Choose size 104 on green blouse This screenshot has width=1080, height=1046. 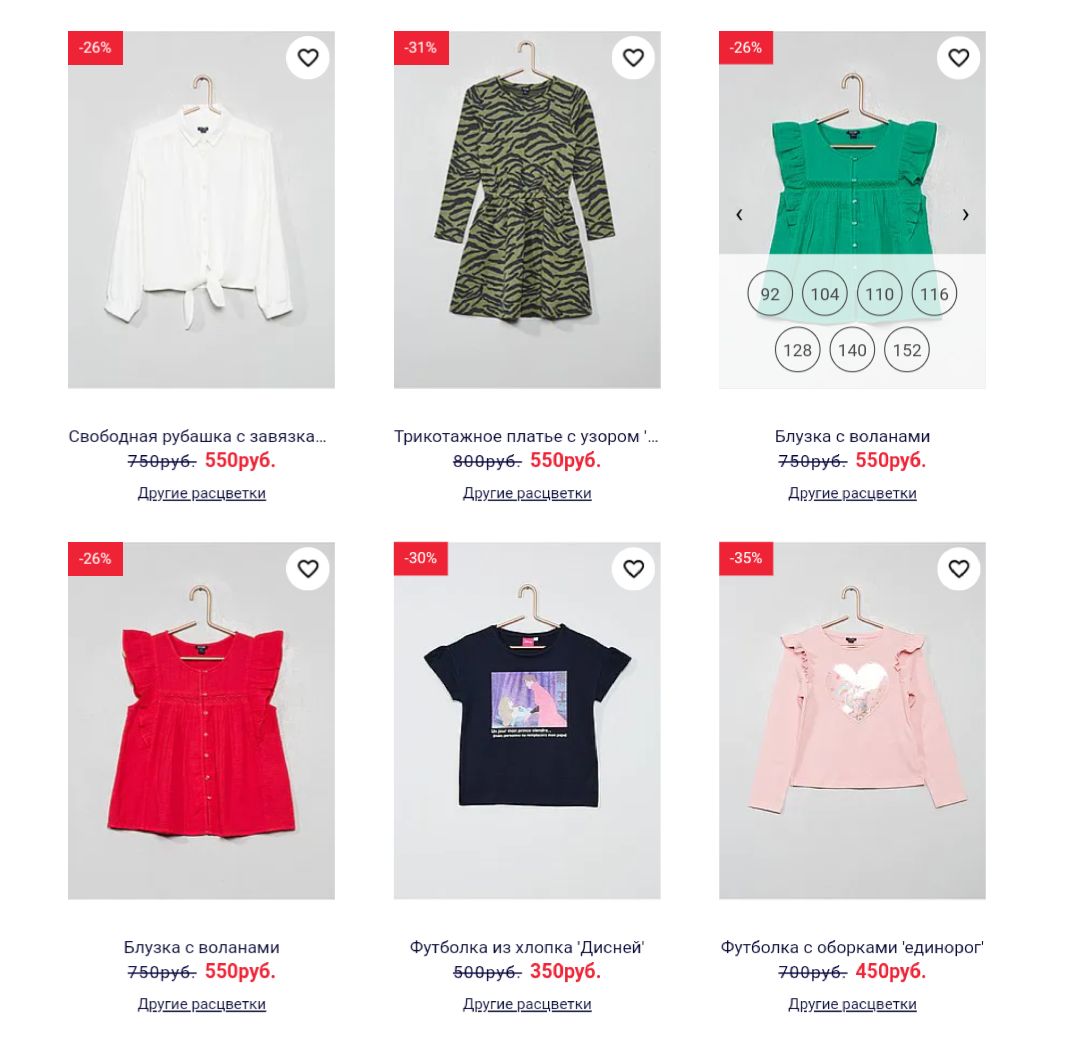[x=824, y=294]
